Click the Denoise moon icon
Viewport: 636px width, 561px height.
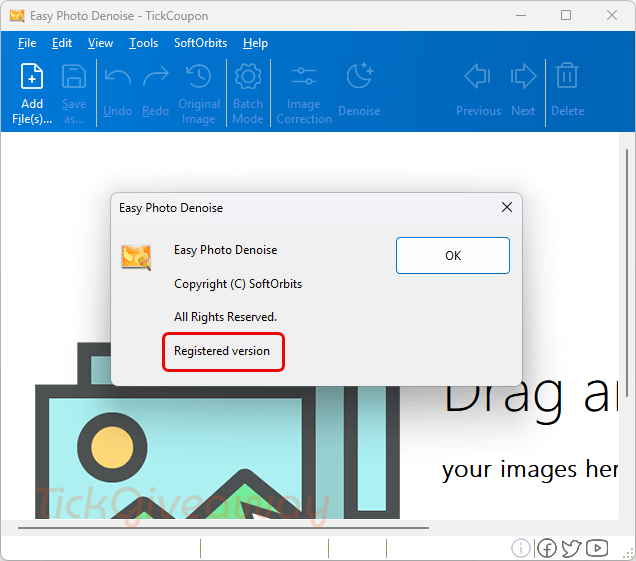click(x=359, y=75)
